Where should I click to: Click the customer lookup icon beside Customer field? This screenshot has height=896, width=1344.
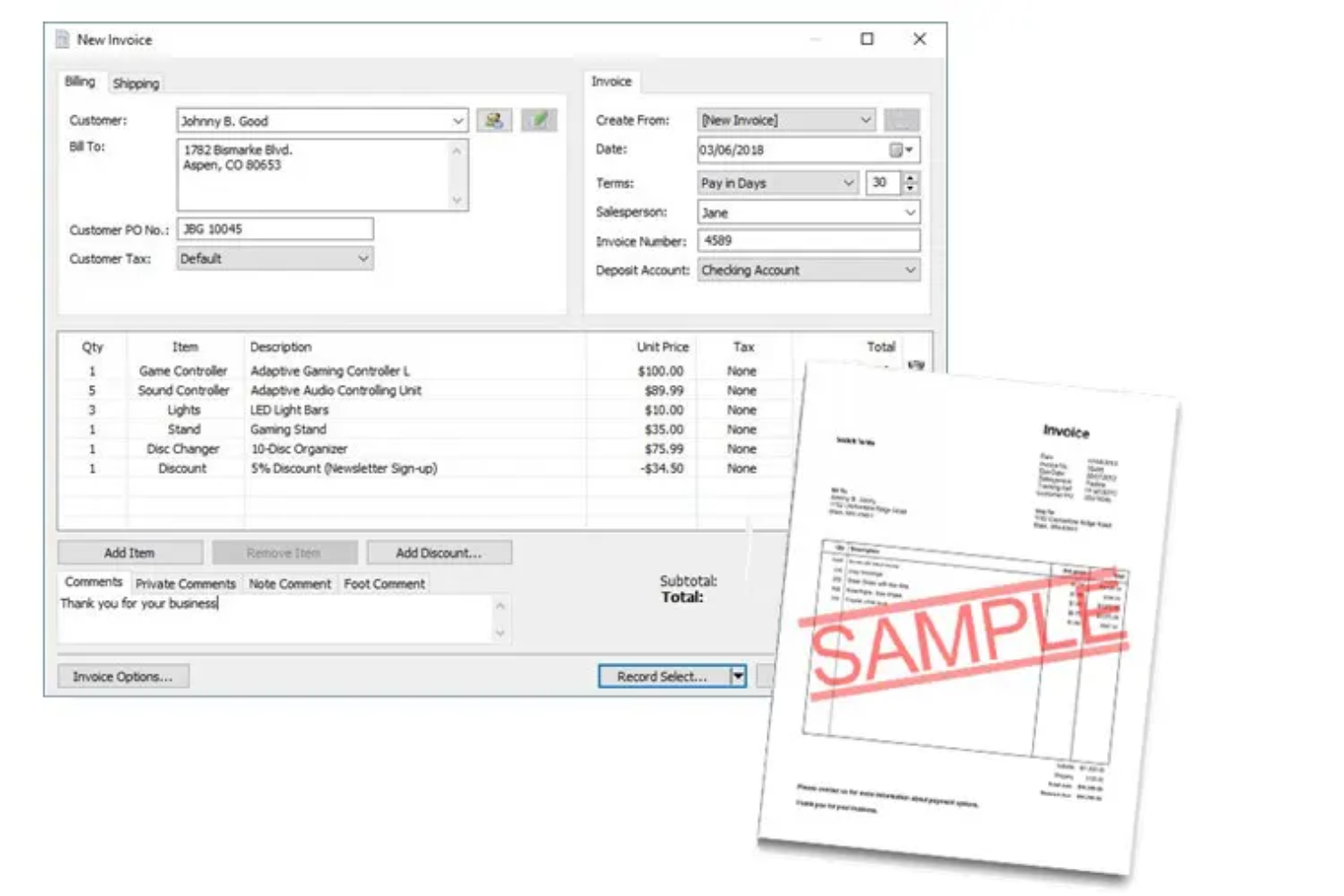point(495,119)
